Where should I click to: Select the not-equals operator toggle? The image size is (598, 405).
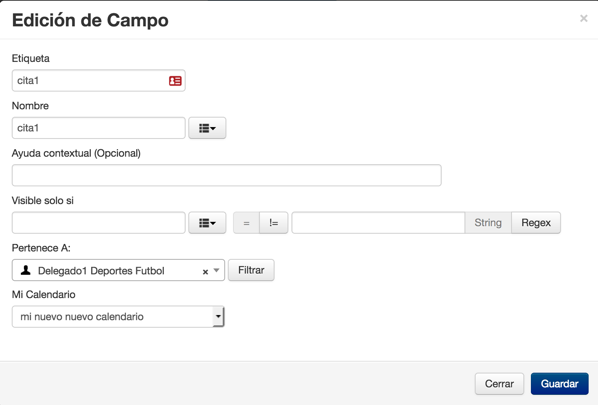[x=273, y=223]
